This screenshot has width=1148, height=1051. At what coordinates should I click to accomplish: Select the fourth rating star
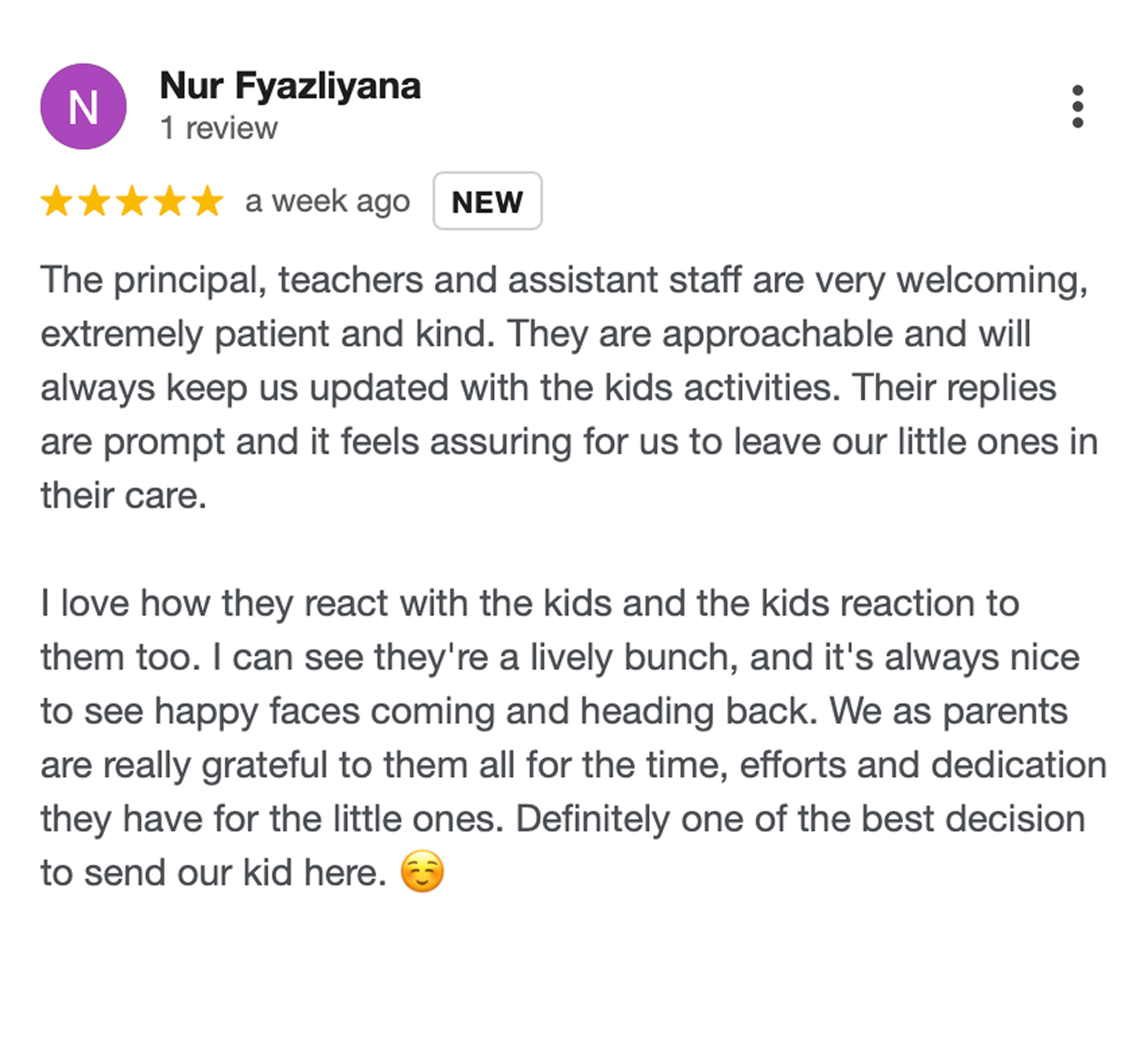(x=170, y=201)
